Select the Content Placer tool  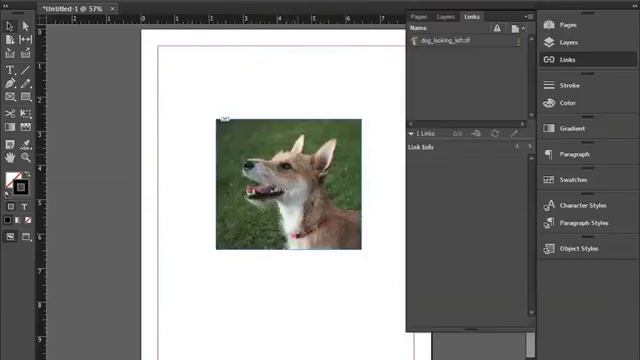[x=25, y=53]
